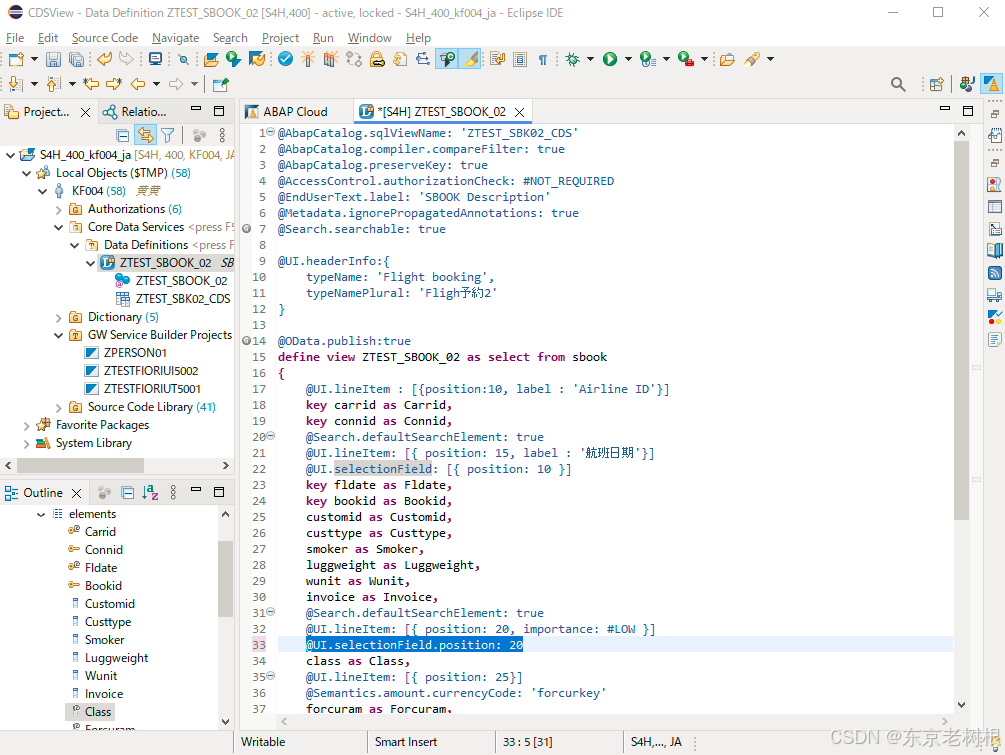Collapse the S4H_400_kf004_ja project node
The width and height of the screenshot is (1005, 755).
point(10,155)
